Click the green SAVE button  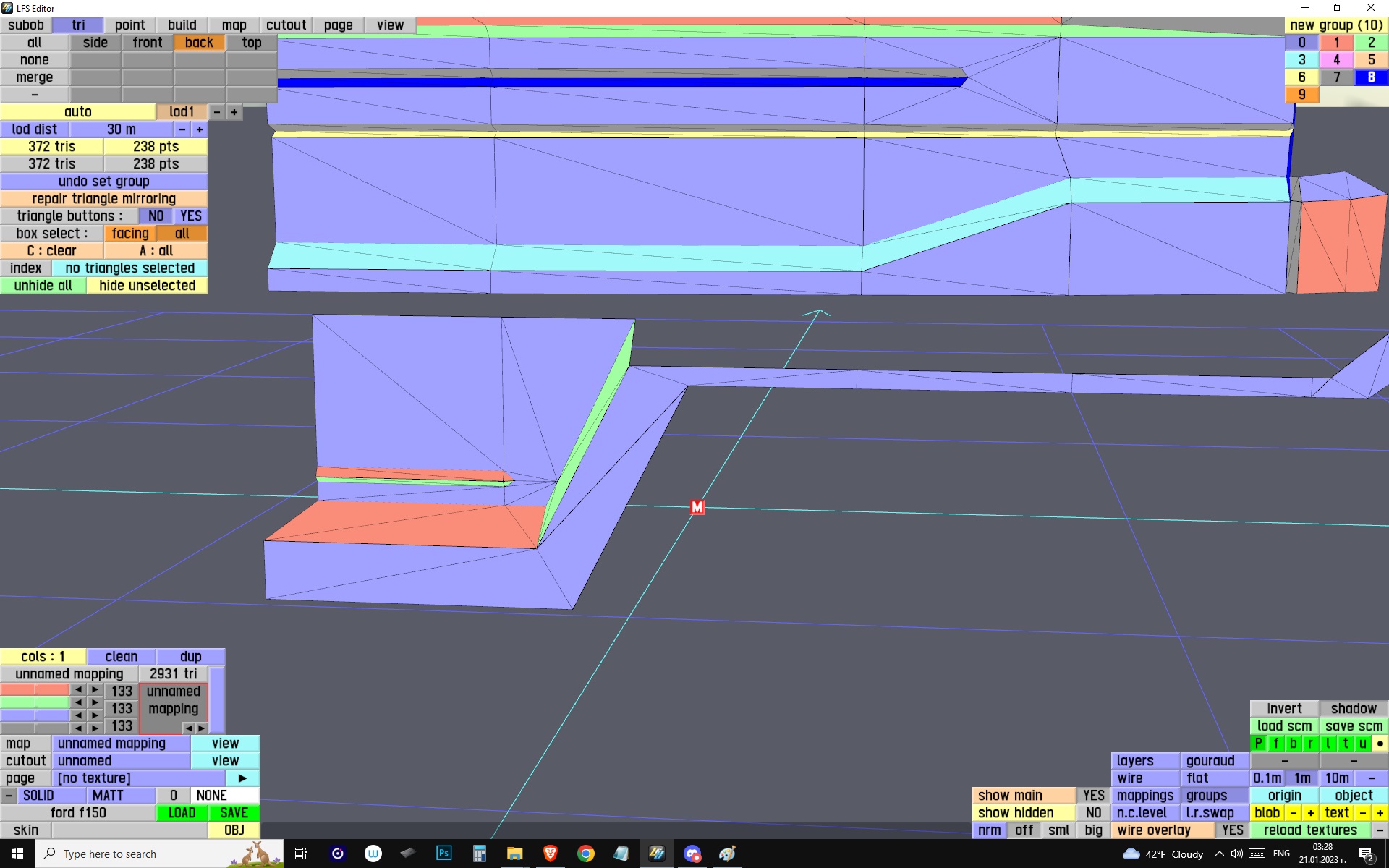pos(234,812)
